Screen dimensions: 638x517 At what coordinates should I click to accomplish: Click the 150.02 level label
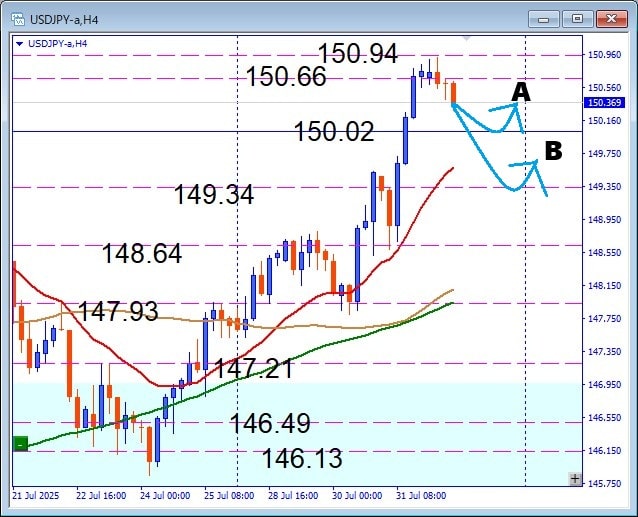[x=334, y=132]
